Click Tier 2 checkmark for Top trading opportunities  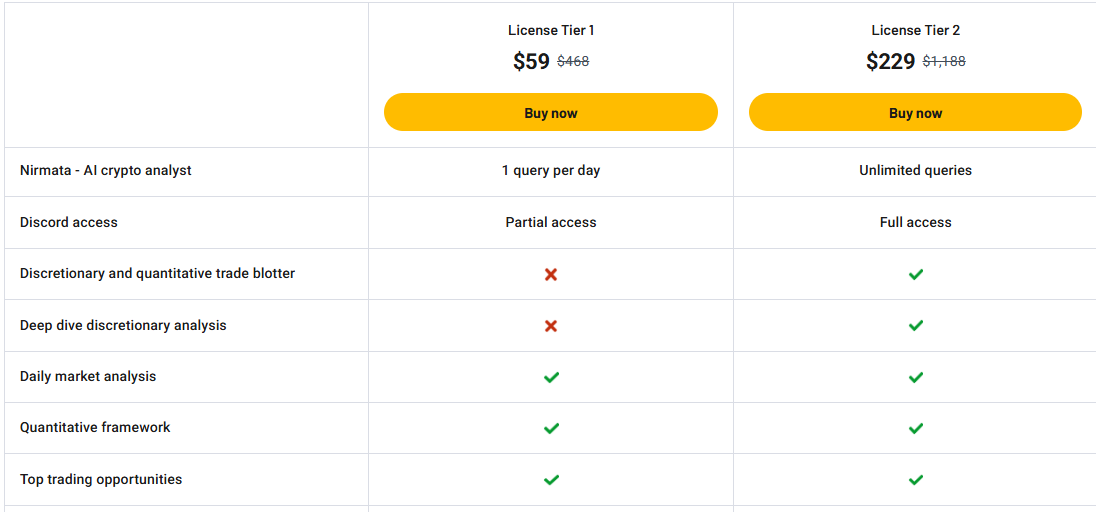pyautogui.click(x=916, y=480)
